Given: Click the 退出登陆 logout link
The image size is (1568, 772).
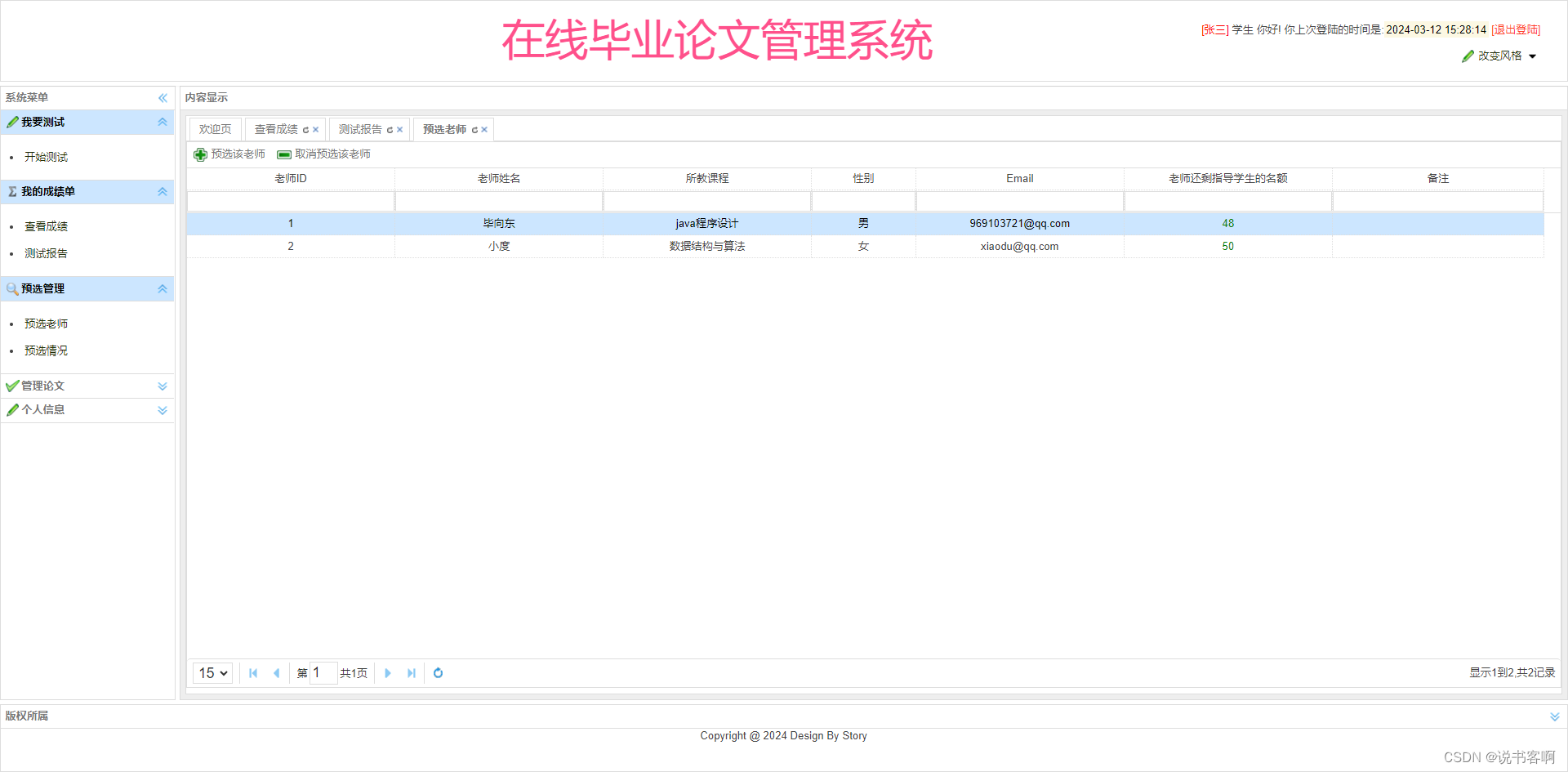Looking at the screenshot, I should pyautogui.click(x=1516, y=29).
